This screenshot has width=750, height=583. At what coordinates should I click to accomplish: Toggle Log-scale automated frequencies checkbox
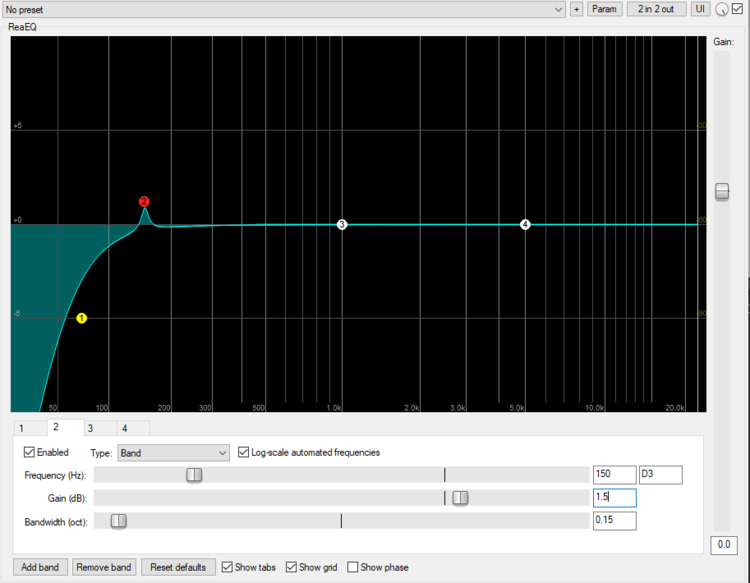(243, 452)
